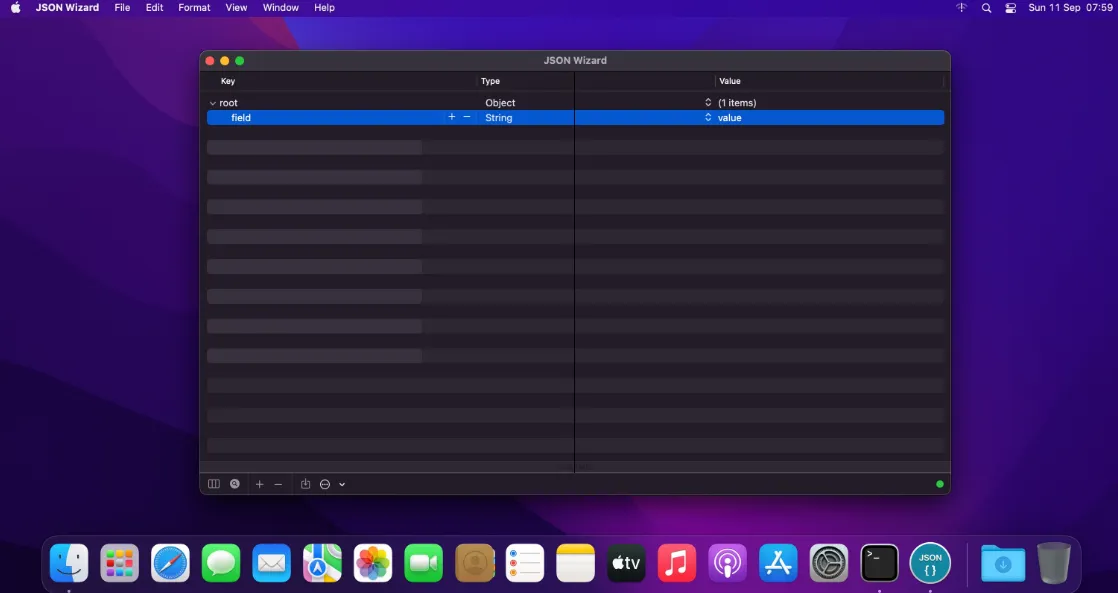
Task: Open the Apple menu
Action: [16, 8]
